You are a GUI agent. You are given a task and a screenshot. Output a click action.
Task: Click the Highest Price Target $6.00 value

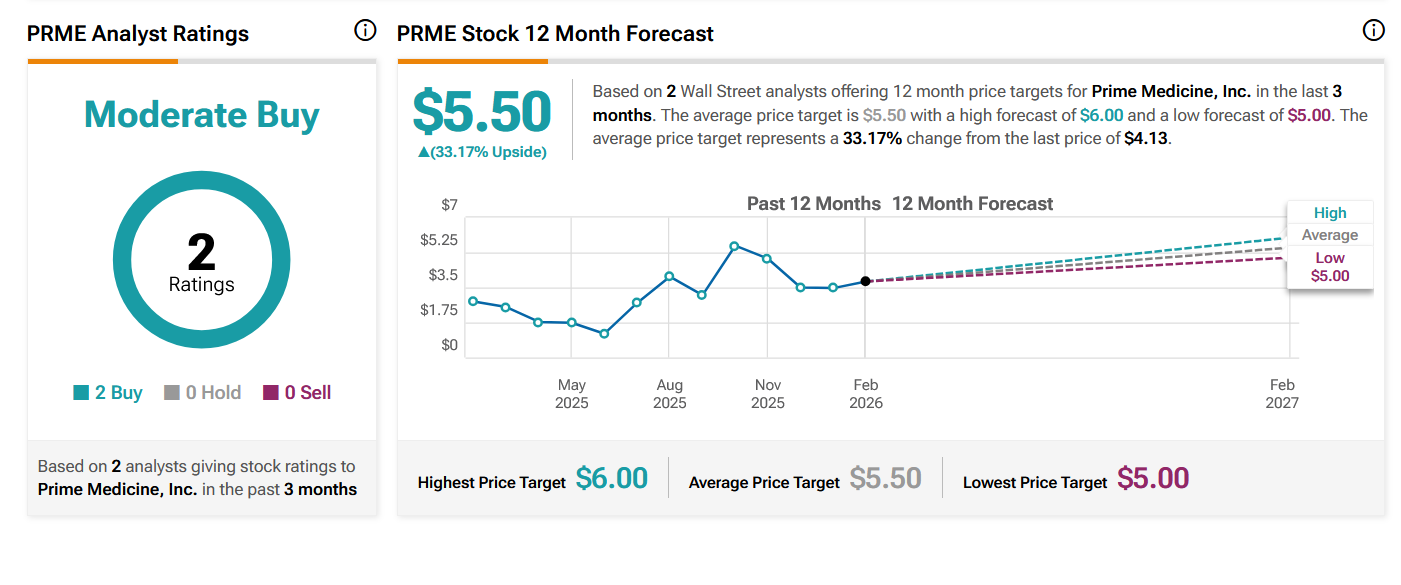(612, 479)
